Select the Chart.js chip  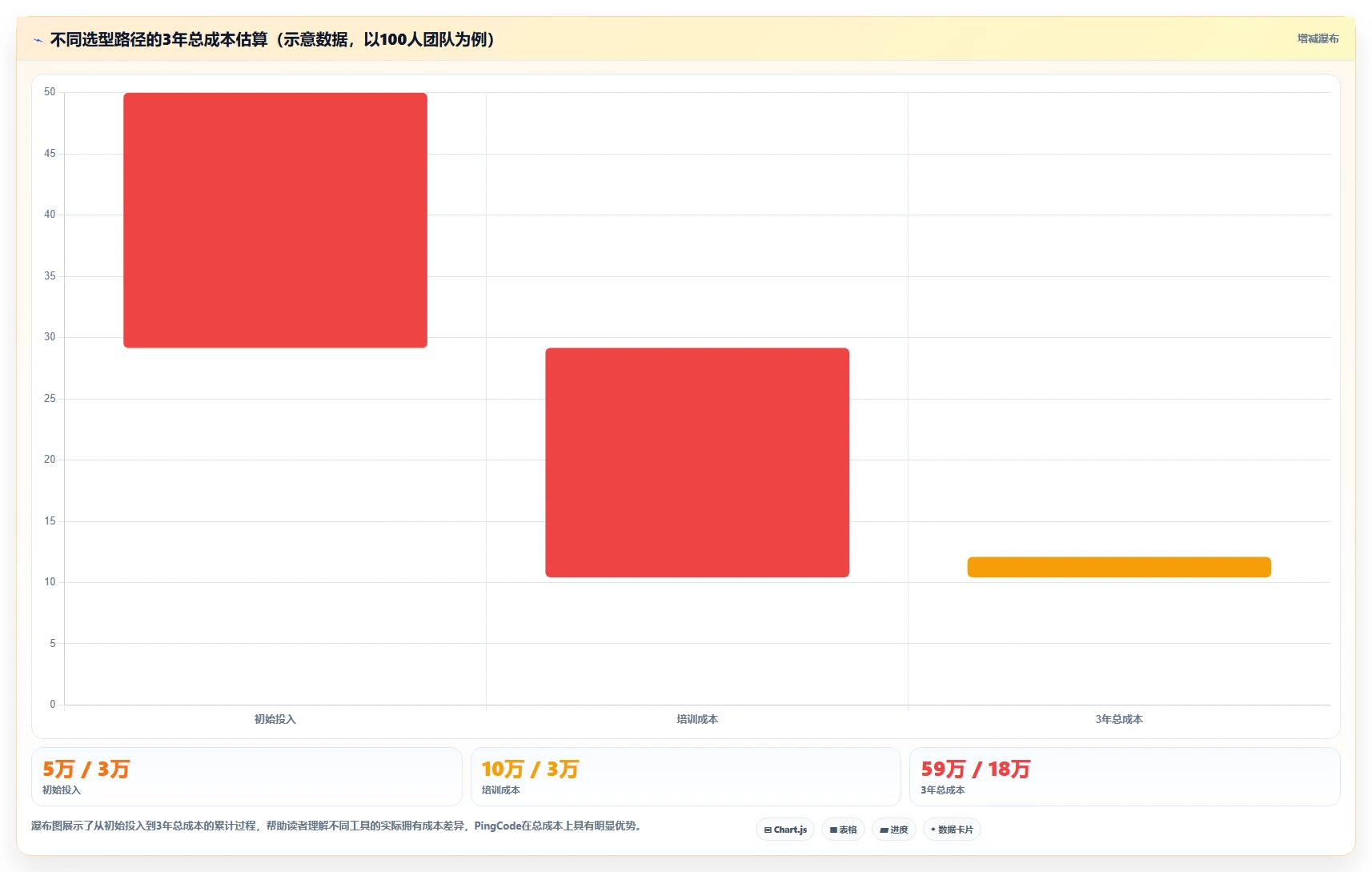click(x=785, y=830)
